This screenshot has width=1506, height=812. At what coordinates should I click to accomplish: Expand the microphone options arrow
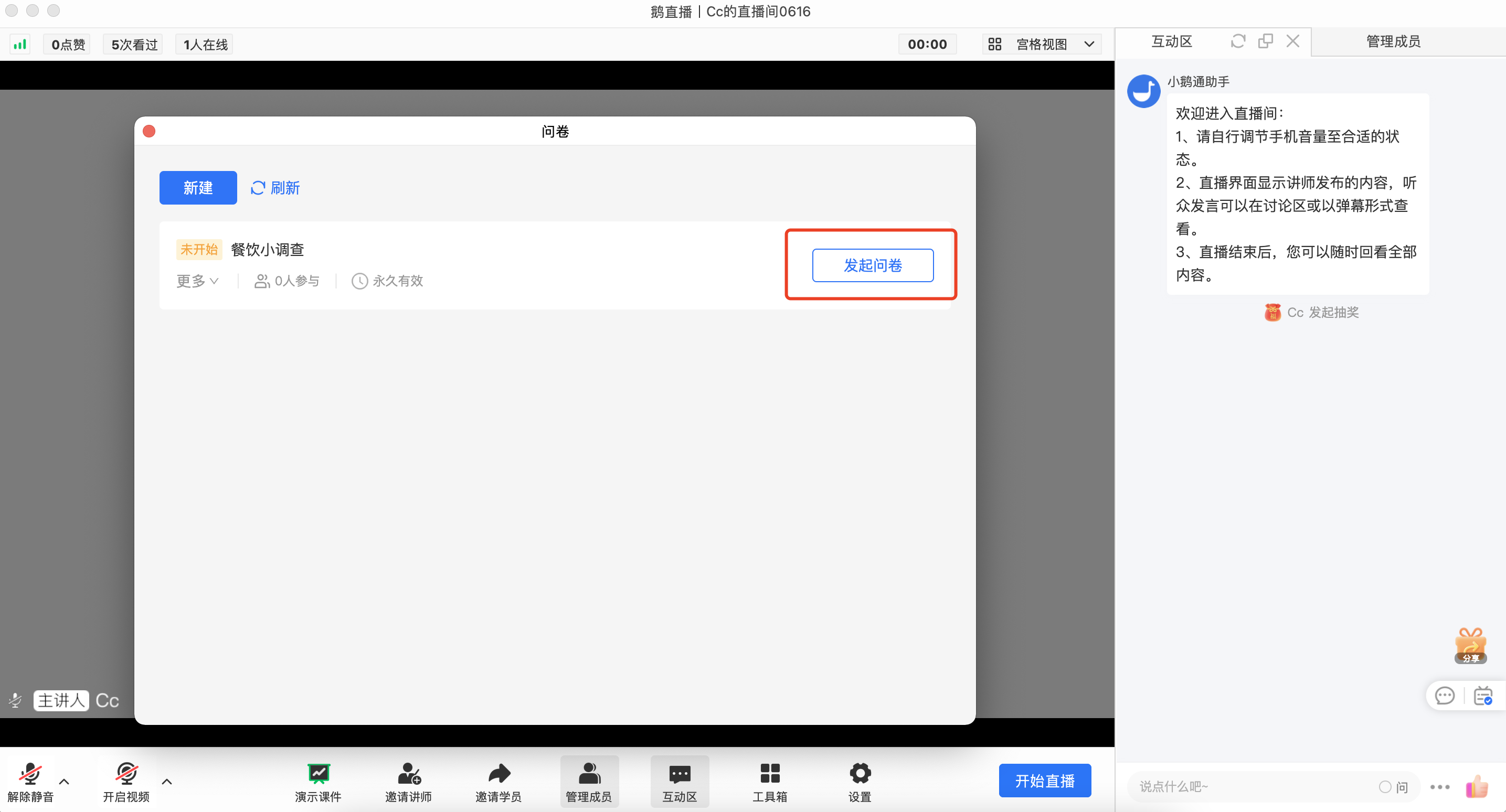point(65,781)
